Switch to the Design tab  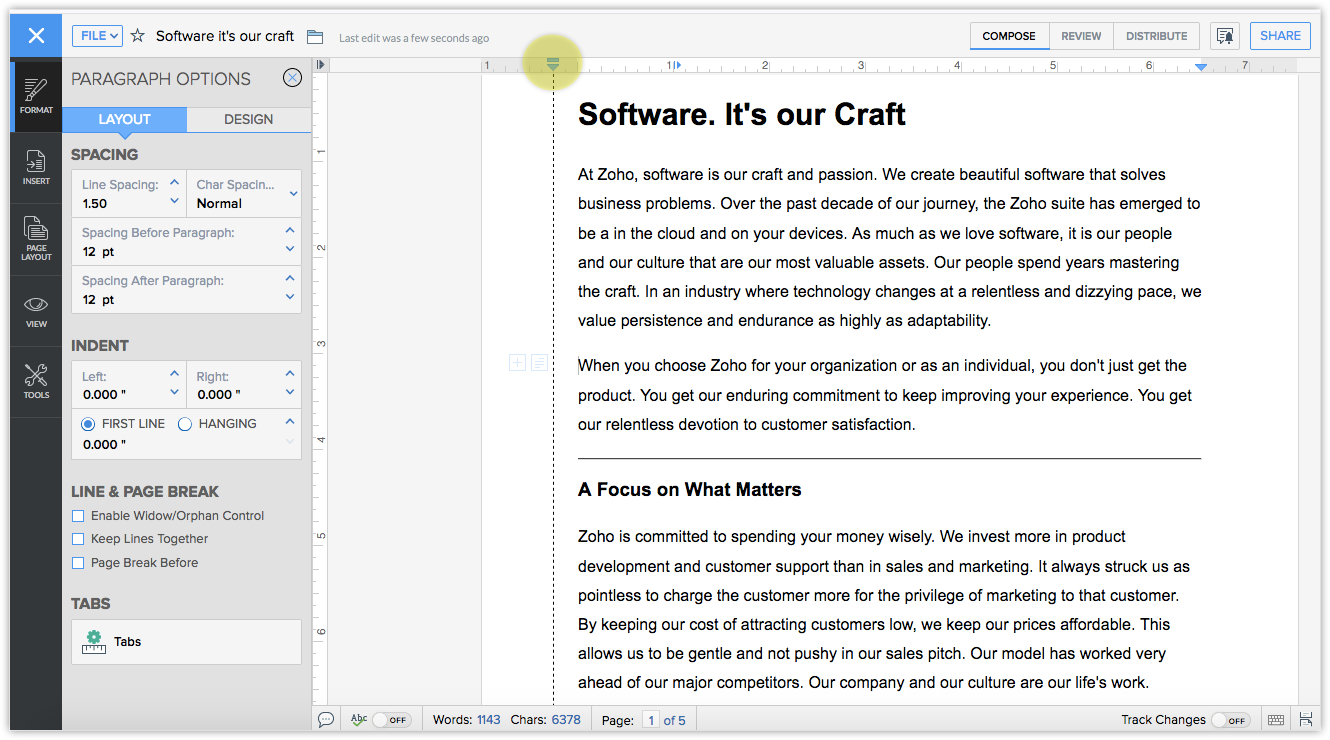[248, 119]
